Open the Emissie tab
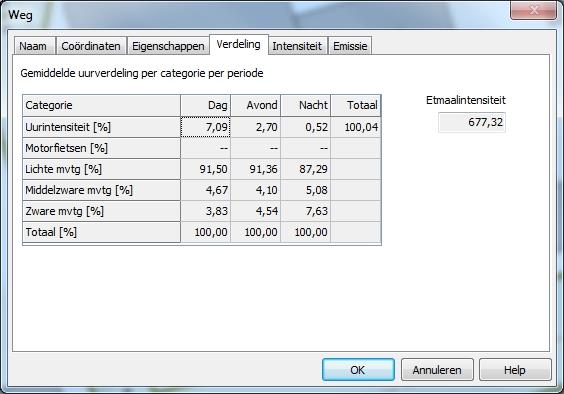The width and height of the screenshot is (564, 394). (x=350, y=46)
